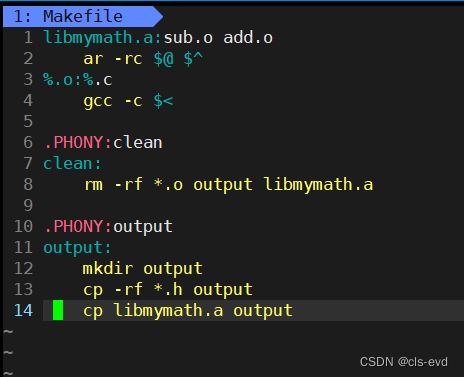Screen dimensions: 464x377
Task: Click 'add.o' dependency on line 1
Action: (x=248, y=38)
